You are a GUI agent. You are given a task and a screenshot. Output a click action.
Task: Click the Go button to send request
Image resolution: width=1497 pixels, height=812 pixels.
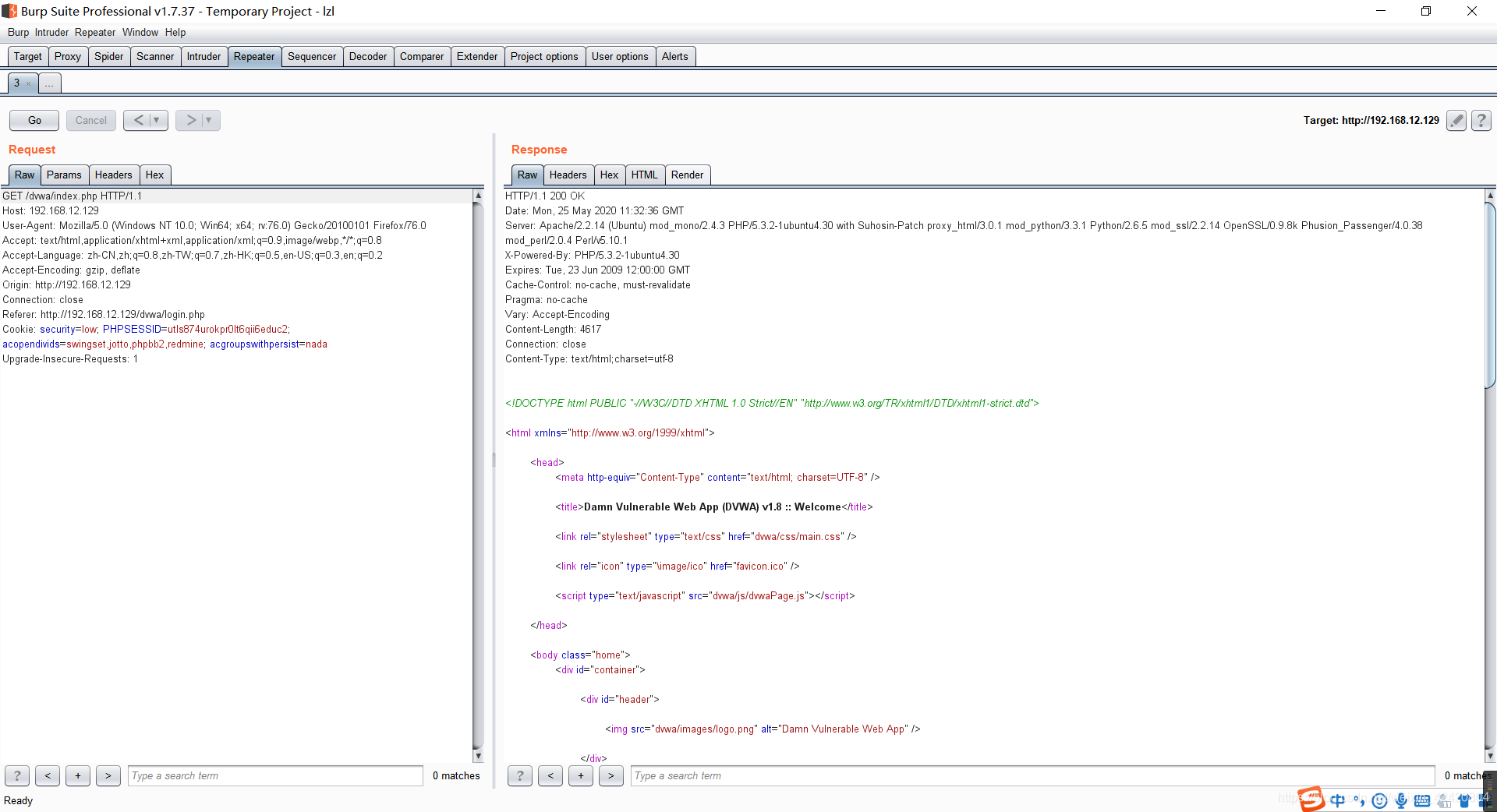34,120
